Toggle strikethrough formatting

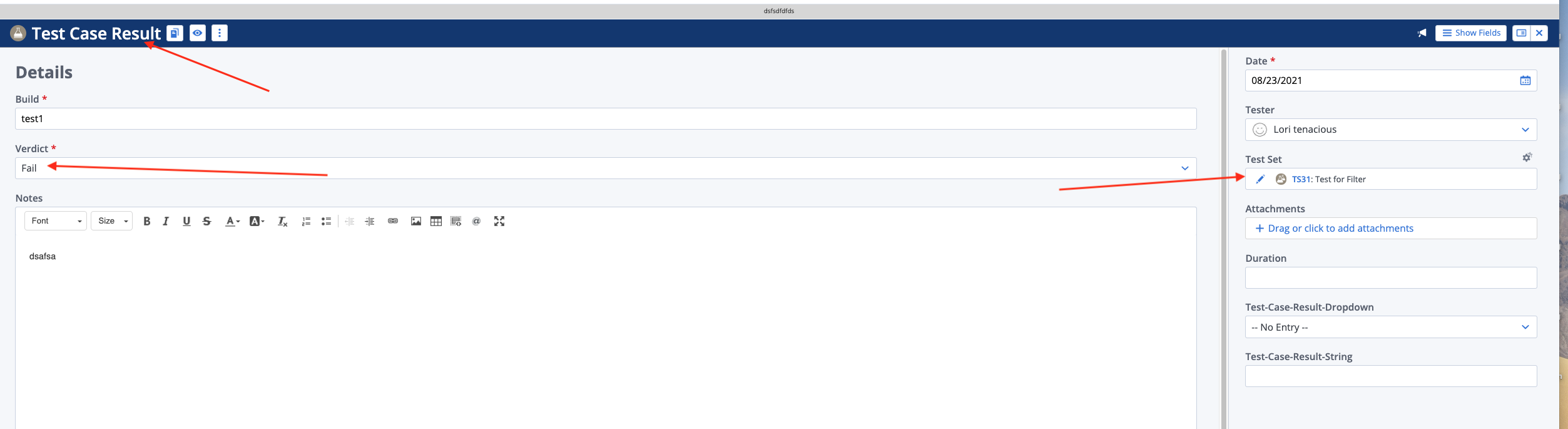tap(207, 221)
